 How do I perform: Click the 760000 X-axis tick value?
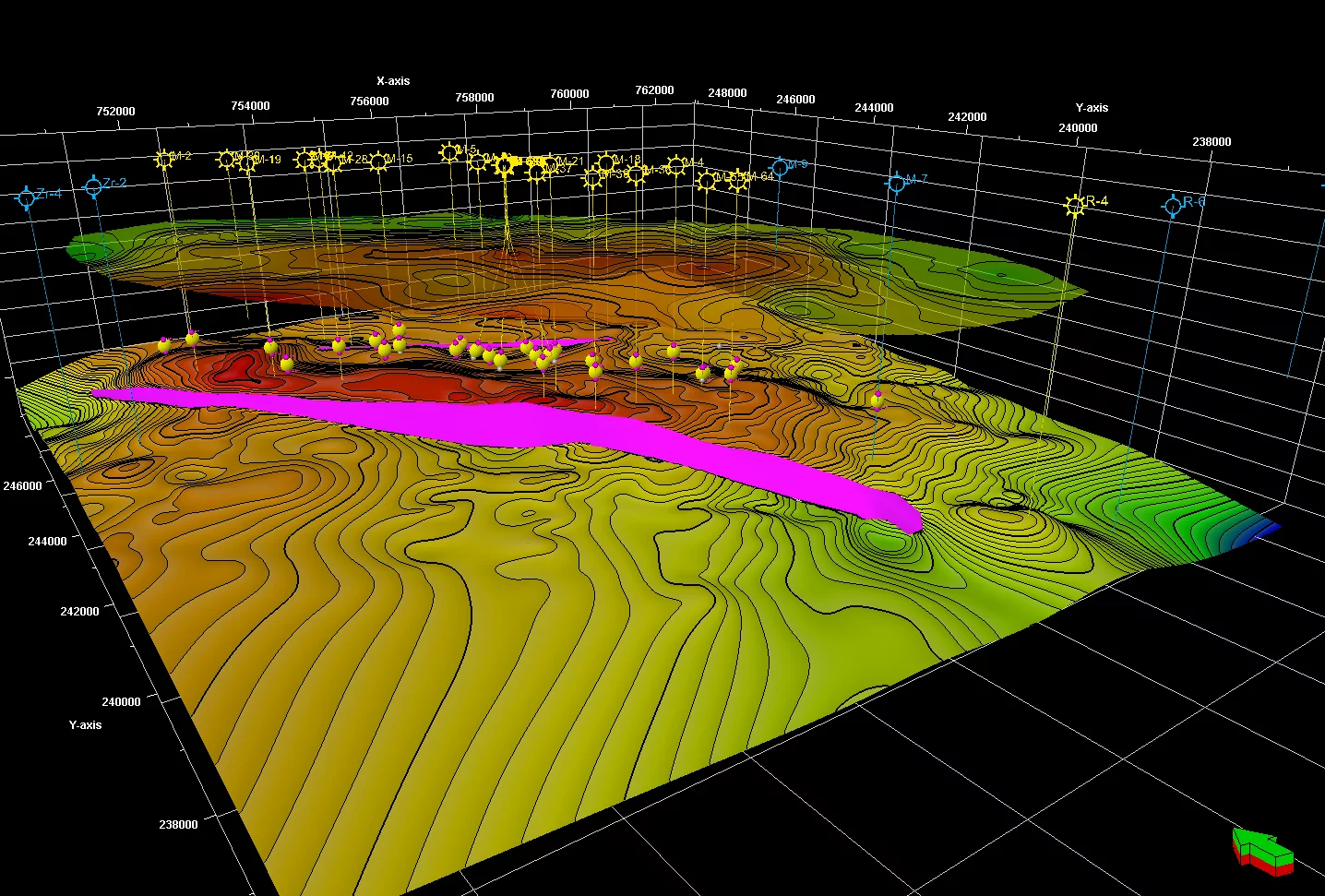[569, 94]
